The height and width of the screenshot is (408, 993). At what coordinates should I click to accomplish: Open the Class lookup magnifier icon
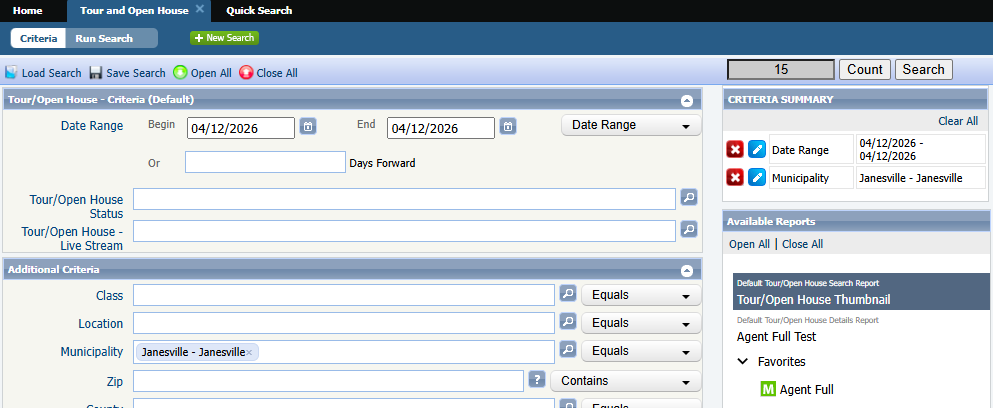(567, 294)
